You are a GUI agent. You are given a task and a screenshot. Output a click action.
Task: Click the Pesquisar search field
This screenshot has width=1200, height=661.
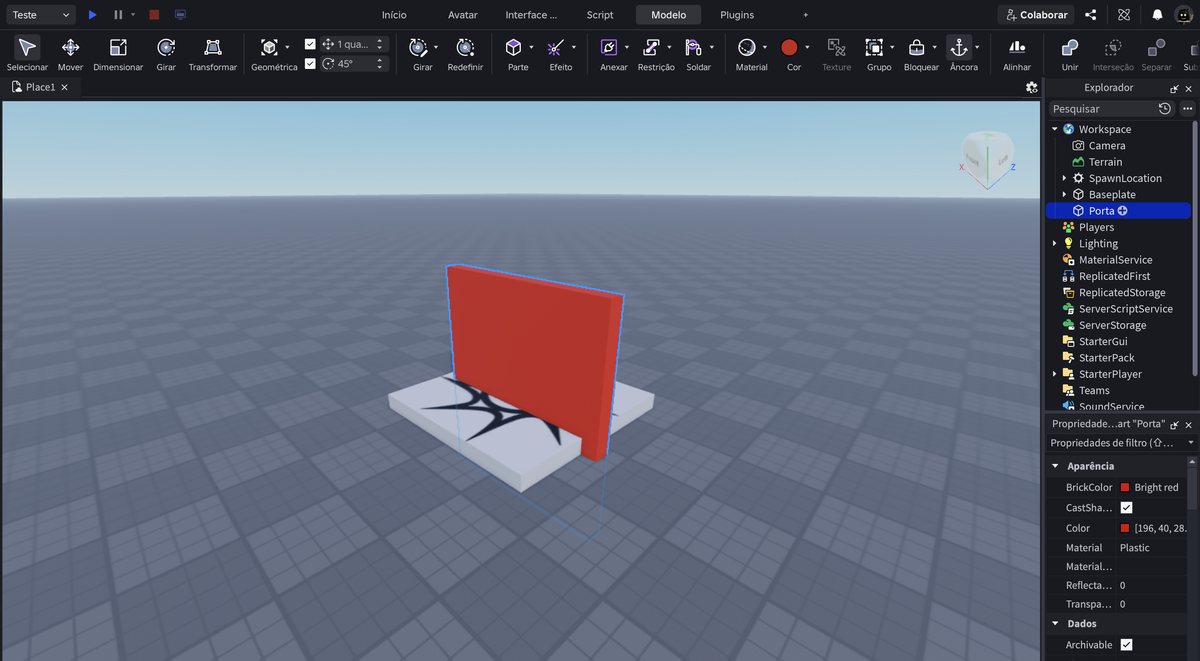[x=1102, y=108]
